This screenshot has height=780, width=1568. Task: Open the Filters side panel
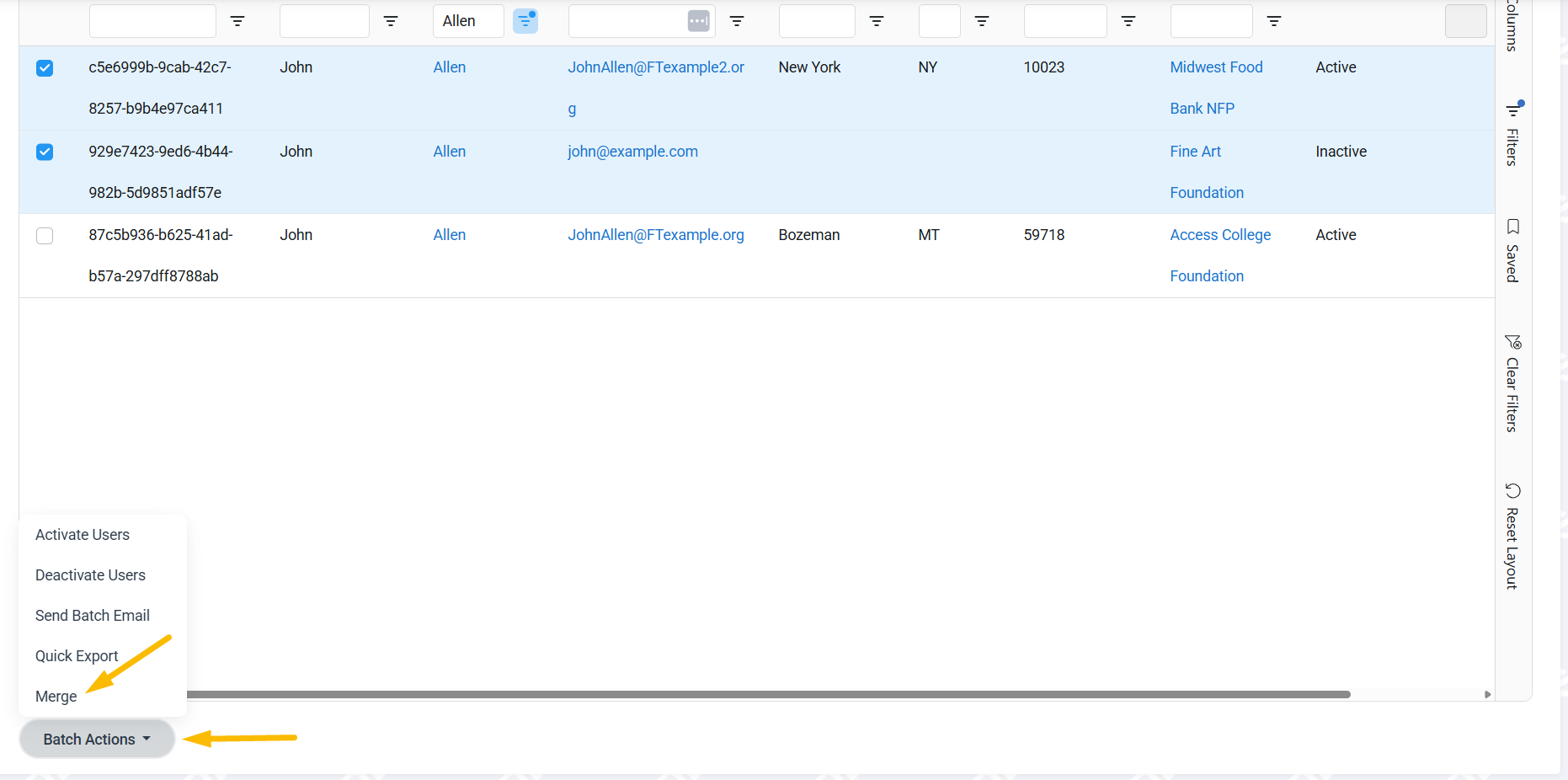(x=1513, y=135)
